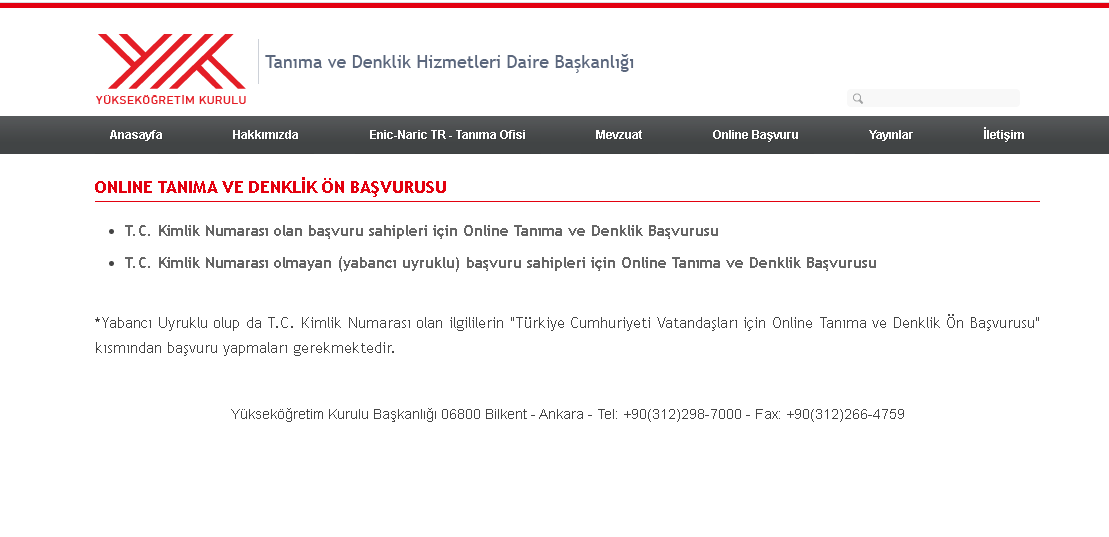1109x537 pixels.
Task: Click the red ONLINE TANIMA VE DENKLİK heading
Action: (270, 187)
